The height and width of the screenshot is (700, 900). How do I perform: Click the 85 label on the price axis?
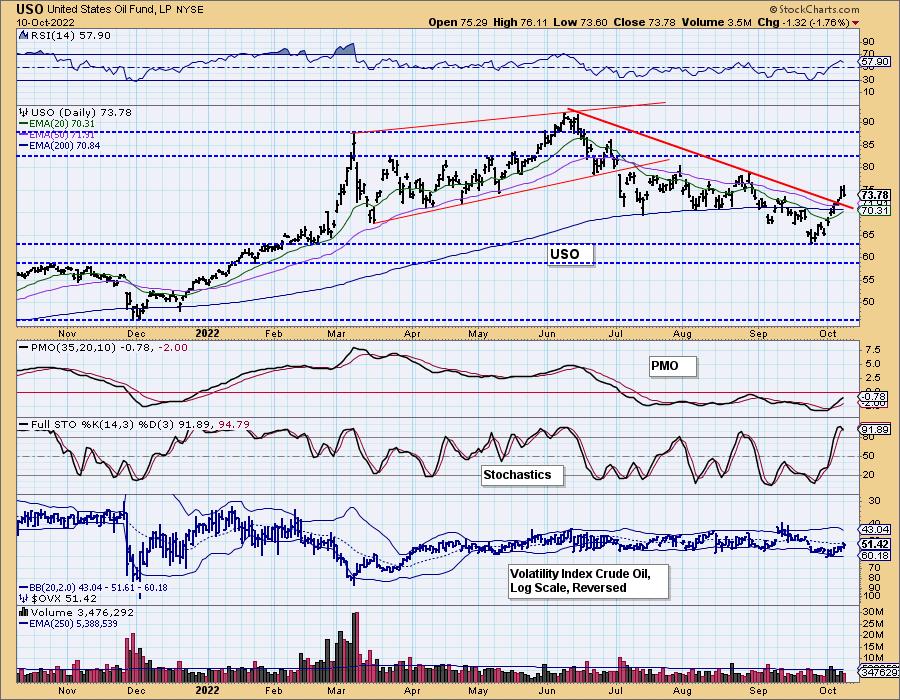coord(868,144)
